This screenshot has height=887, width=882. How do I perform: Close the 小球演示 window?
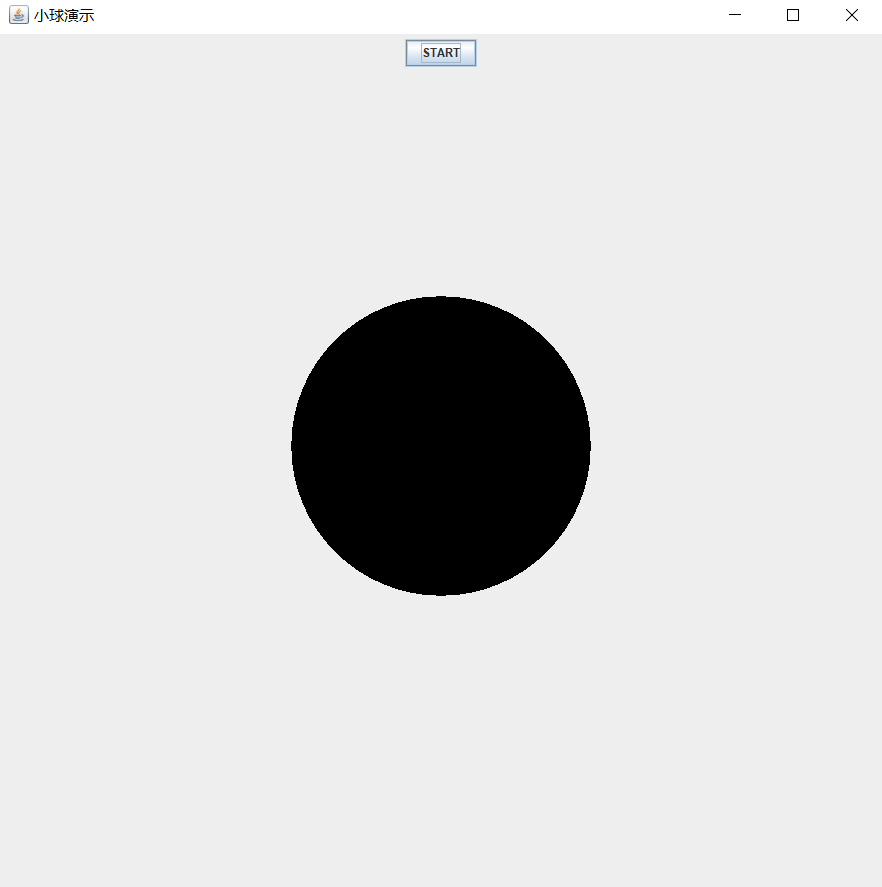click(852, 15)
